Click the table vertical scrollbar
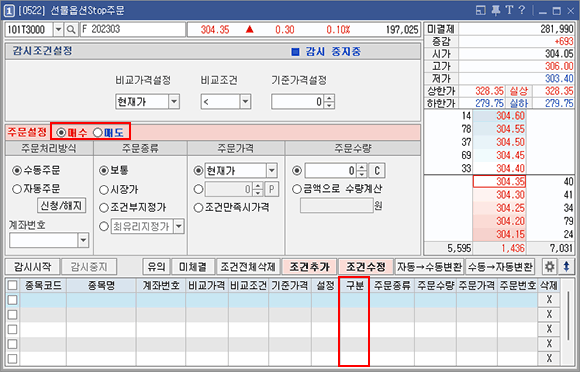Image resolution: width=580 pixels, height=372 pixels. click(x=569, y=316)
